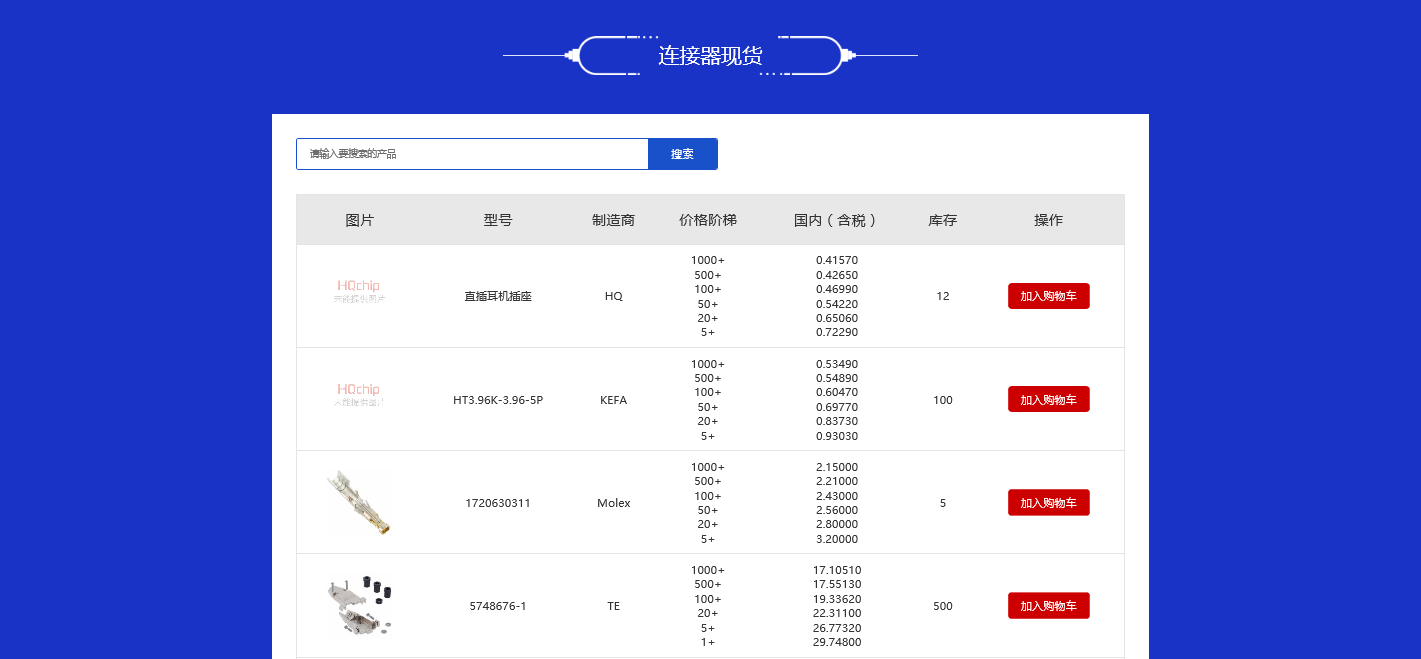Image resolution: width=1421 pixels, height=659 pixels.
Task: Click the product search input field
Action: 472,154
